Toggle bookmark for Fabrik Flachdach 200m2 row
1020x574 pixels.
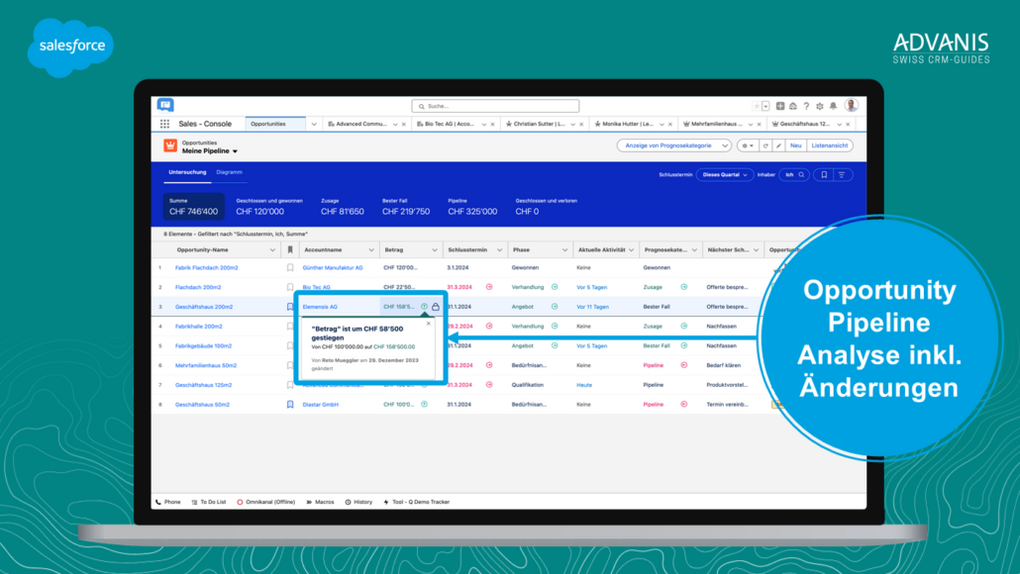290,268
